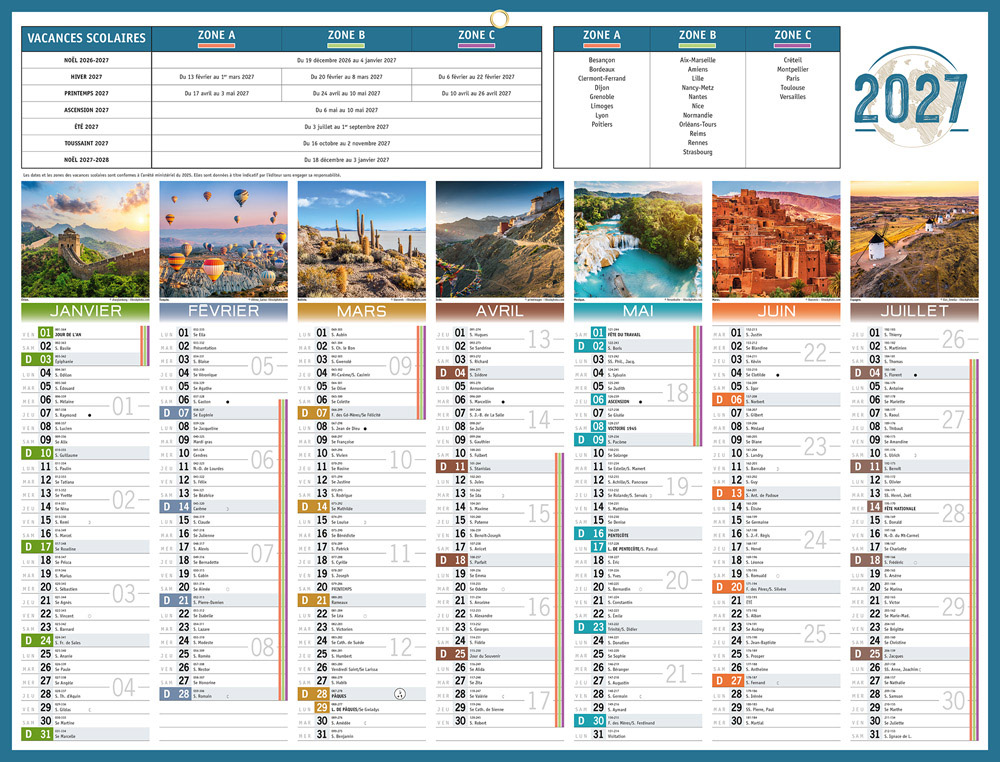Viewport: 1000px width, 762px height.
Task: Click the moon dot beside 06 S. Marcellin in Avril
Action: coord(503,402)
